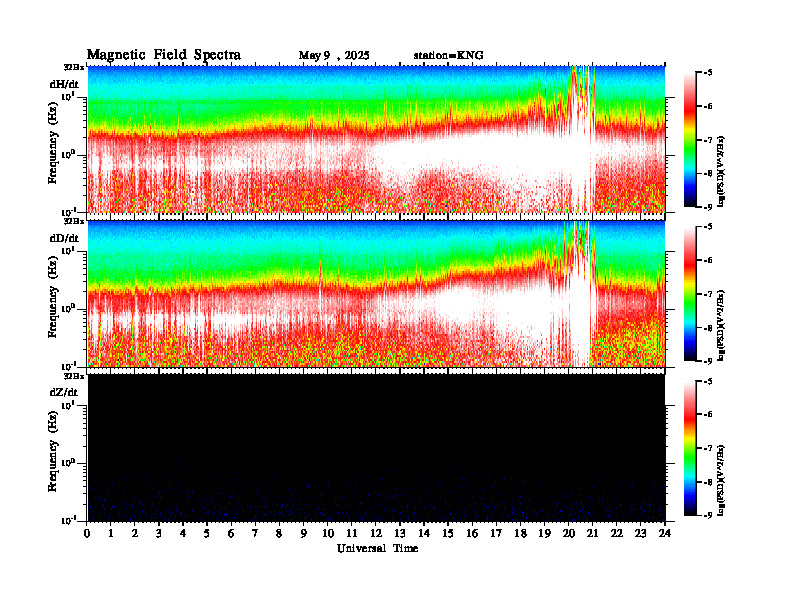Click the -8 value on dD/dt colorbar

(708, 328)
